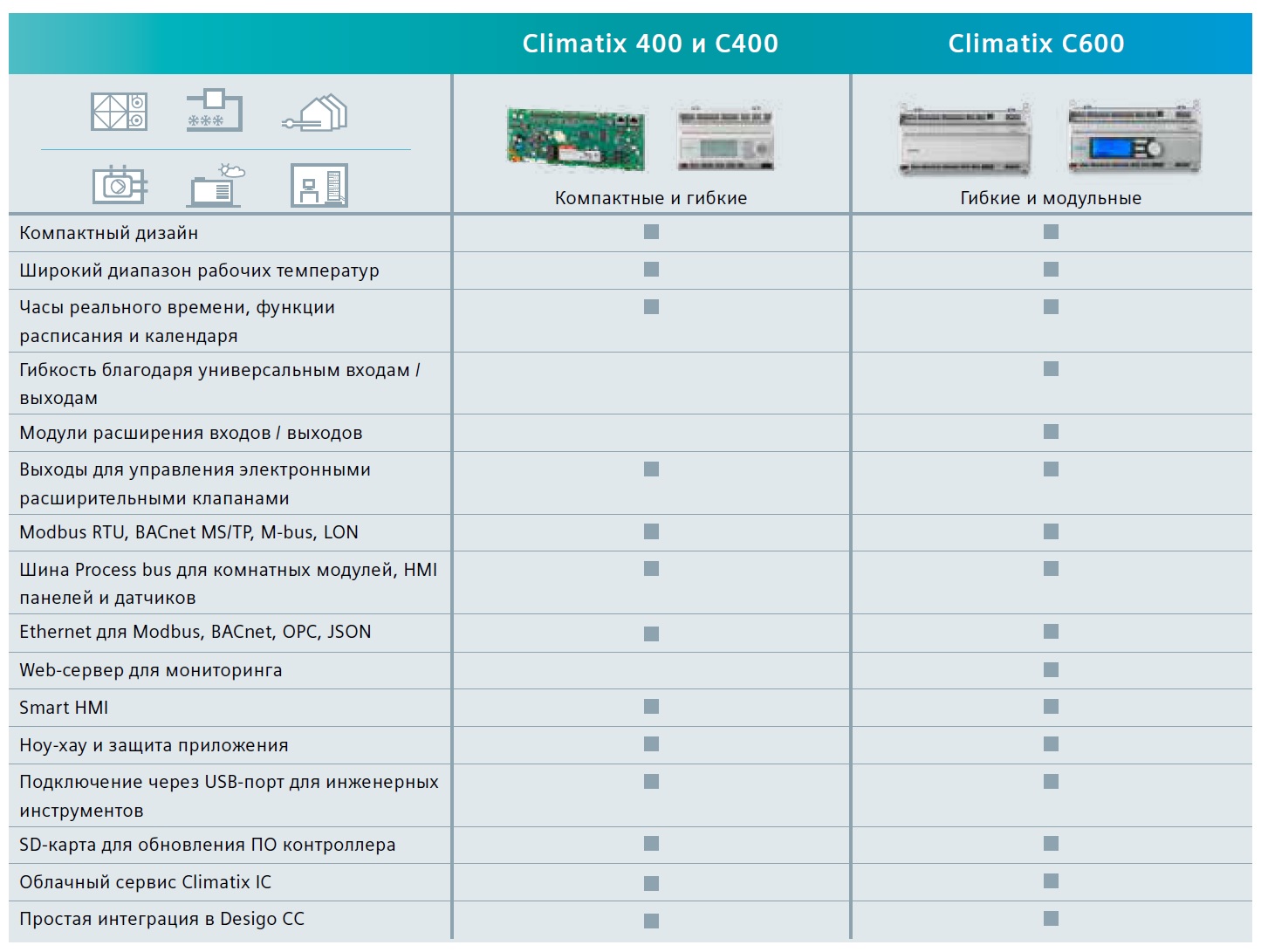Click the Climatix 400 square for 'Modbus RTU' row

point(651,531)
